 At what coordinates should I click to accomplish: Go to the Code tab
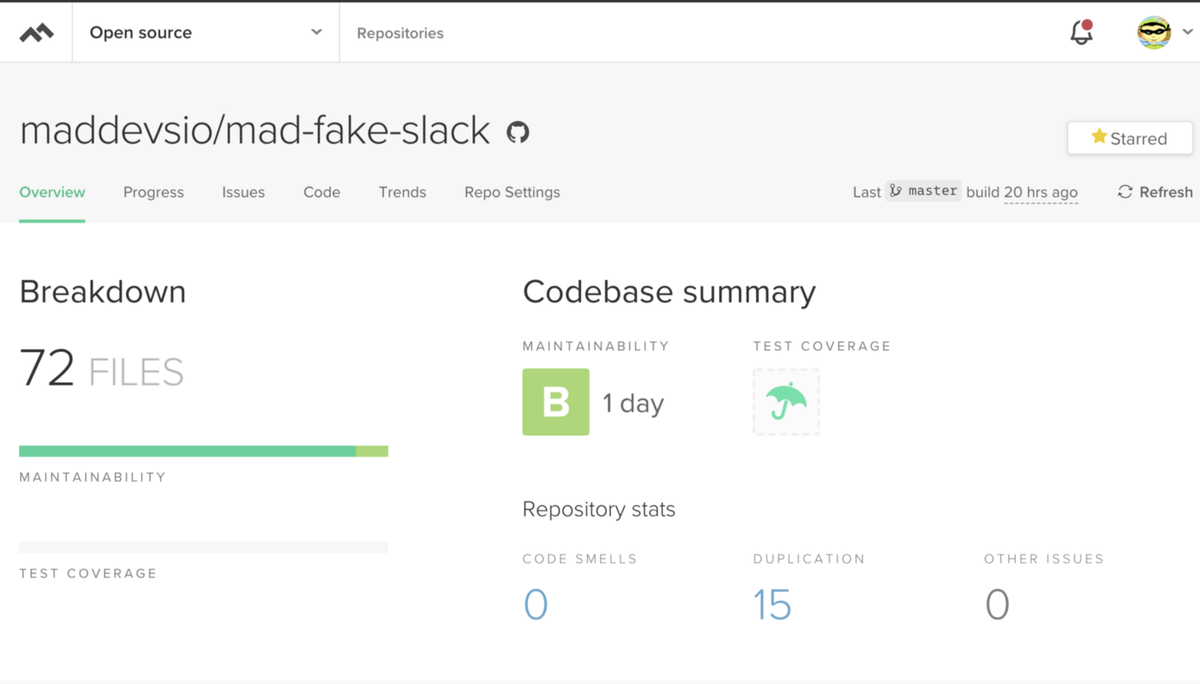(x=321, y=192)
